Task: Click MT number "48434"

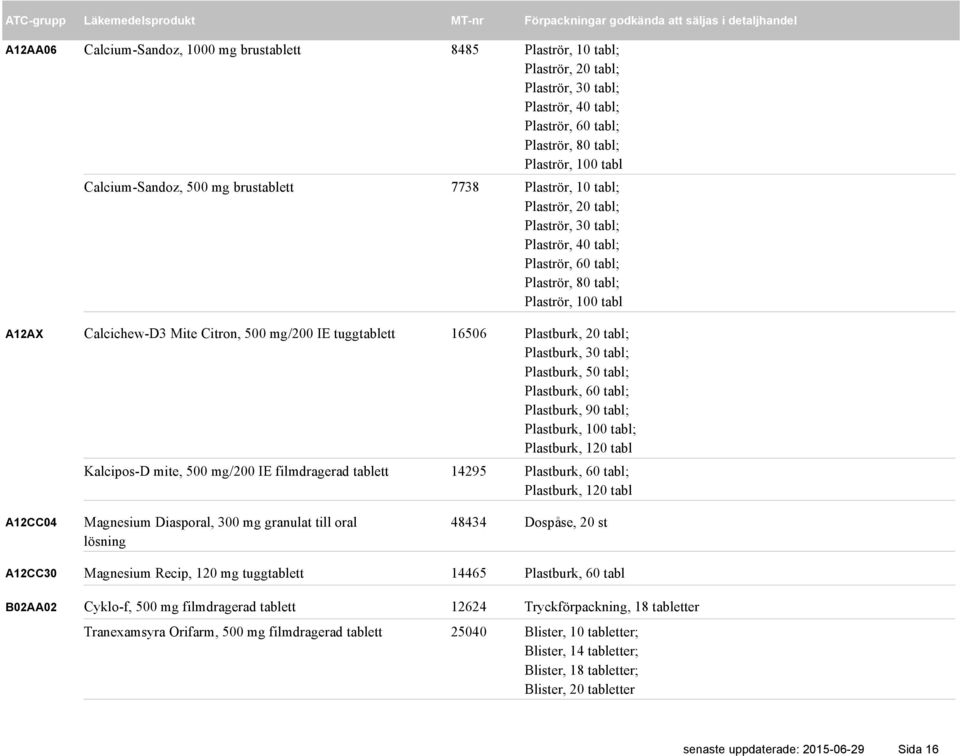Action: click(468, 523)
